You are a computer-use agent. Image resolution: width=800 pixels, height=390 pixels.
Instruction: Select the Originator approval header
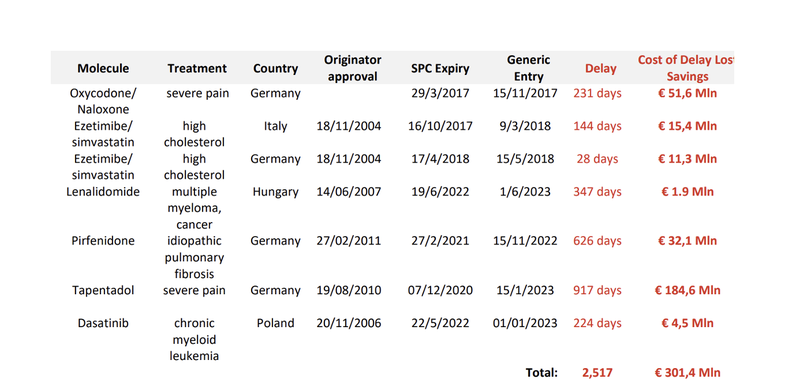pos(353,68)
